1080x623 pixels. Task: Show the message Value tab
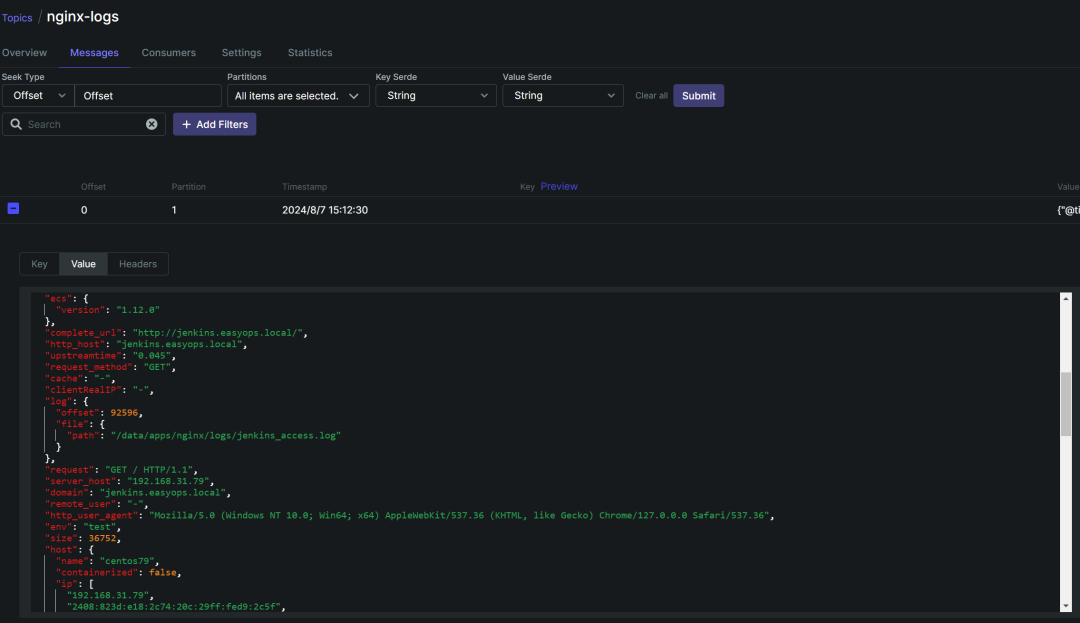(x=83, y=264)
